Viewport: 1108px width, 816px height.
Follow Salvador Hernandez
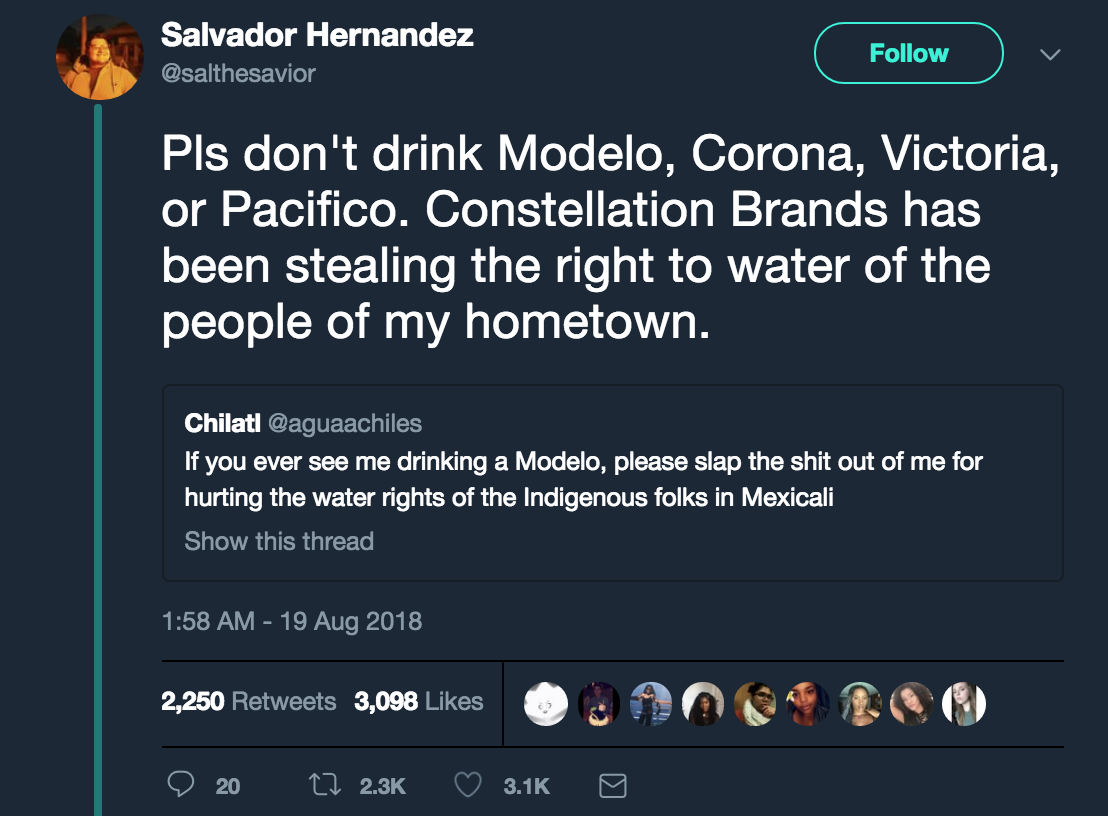coord(908,53)
